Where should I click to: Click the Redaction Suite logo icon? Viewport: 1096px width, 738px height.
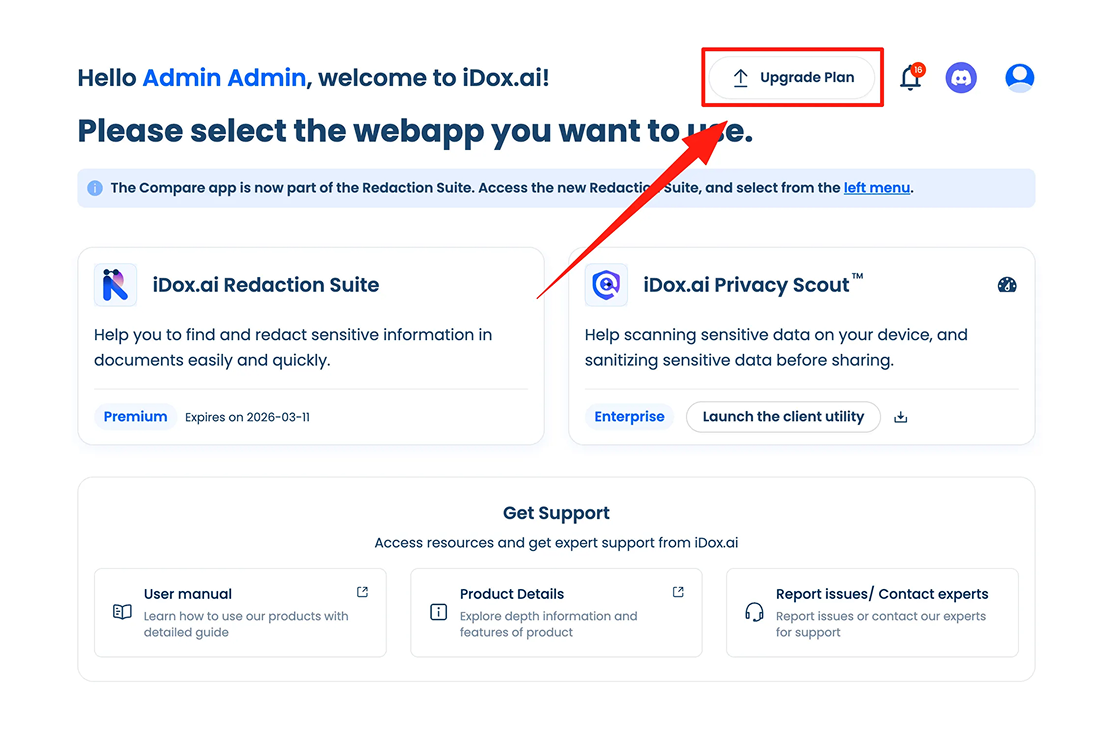[115, 285]
